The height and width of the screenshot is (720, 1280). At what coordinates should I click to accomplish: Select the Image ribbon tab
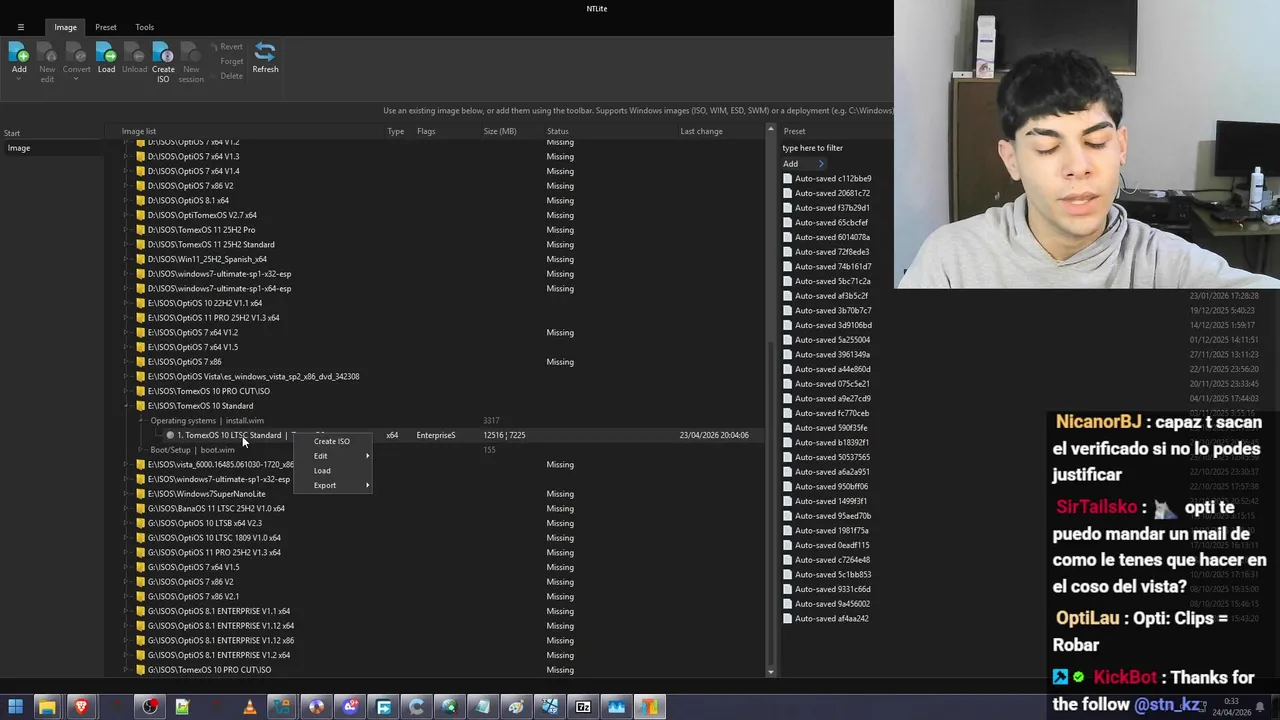pyautogui.click(x=65, y=27)
